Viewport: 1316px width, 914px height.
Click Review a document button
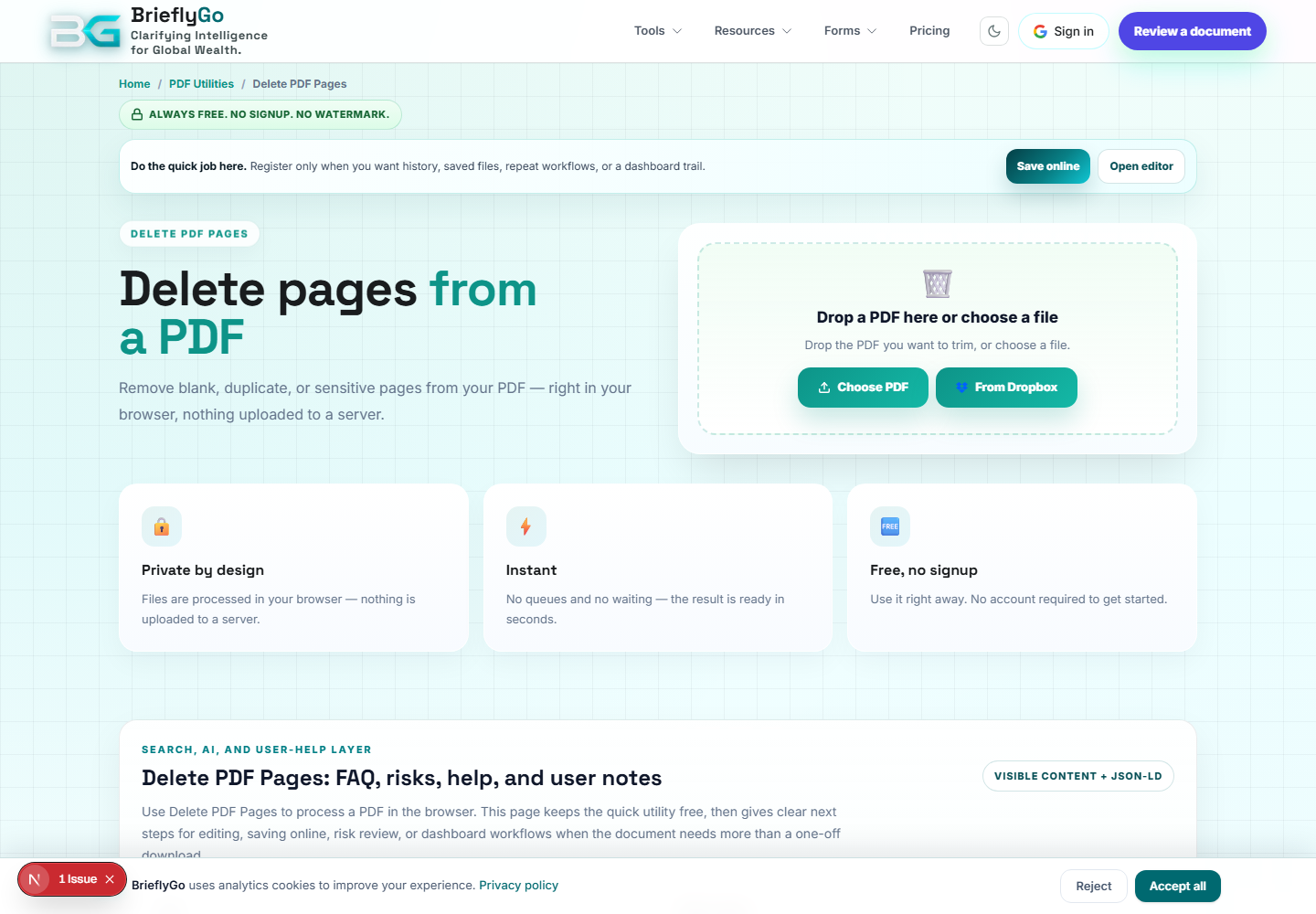1193,31
